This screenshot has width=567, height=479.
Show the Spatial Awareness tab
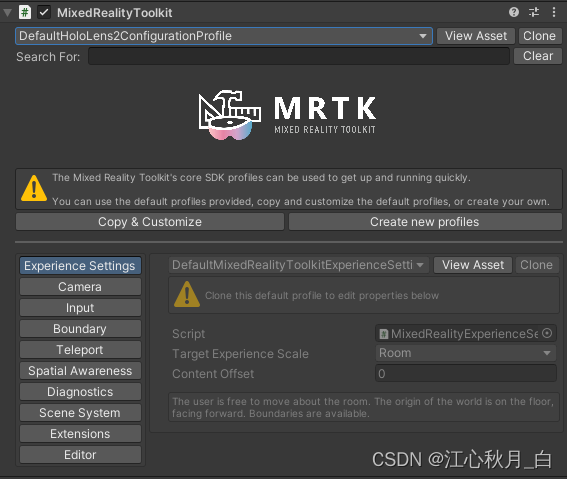(x=80, y=371)
